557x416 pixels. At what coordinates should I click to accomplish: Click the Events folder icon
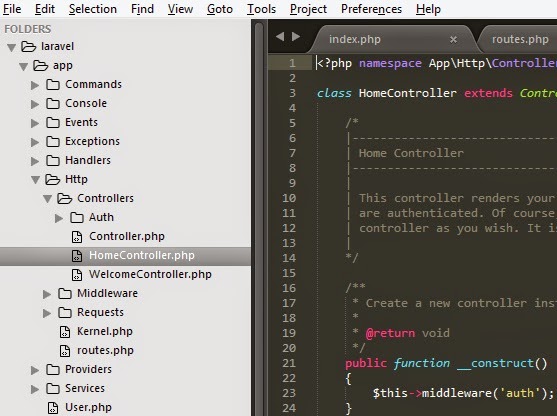53,123
